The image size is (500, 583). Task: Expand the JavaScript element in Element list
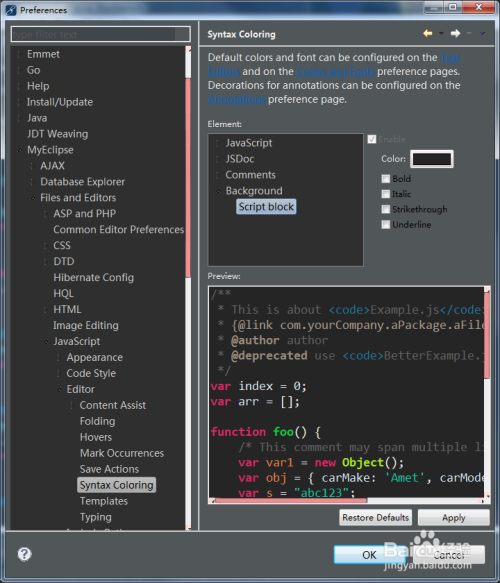point(218,143)
